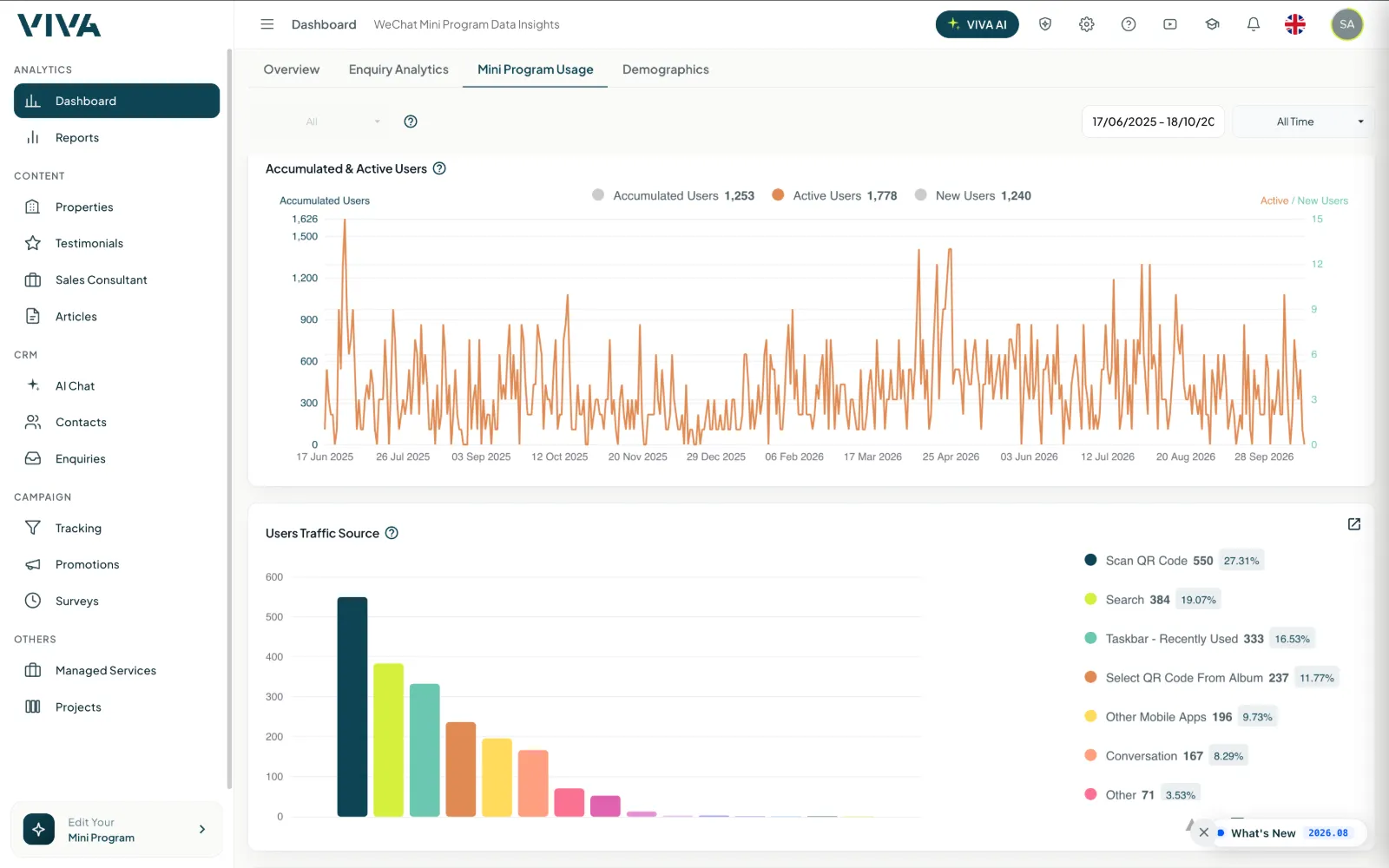1389x868 pixels.
Task: Click the VIVA logo
Action: (59, 25)
